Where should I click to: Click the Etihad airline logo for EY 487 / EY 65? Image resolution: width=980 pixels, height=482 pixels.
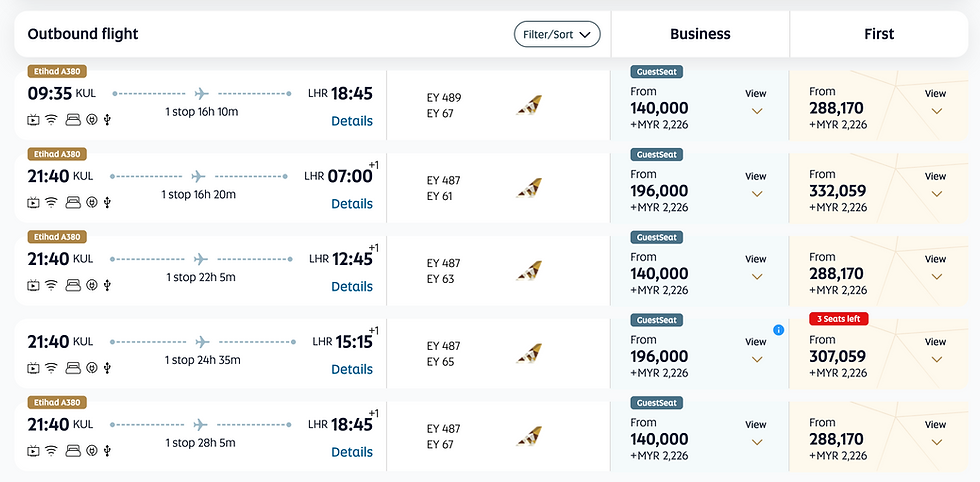click(x=528, y=353)
